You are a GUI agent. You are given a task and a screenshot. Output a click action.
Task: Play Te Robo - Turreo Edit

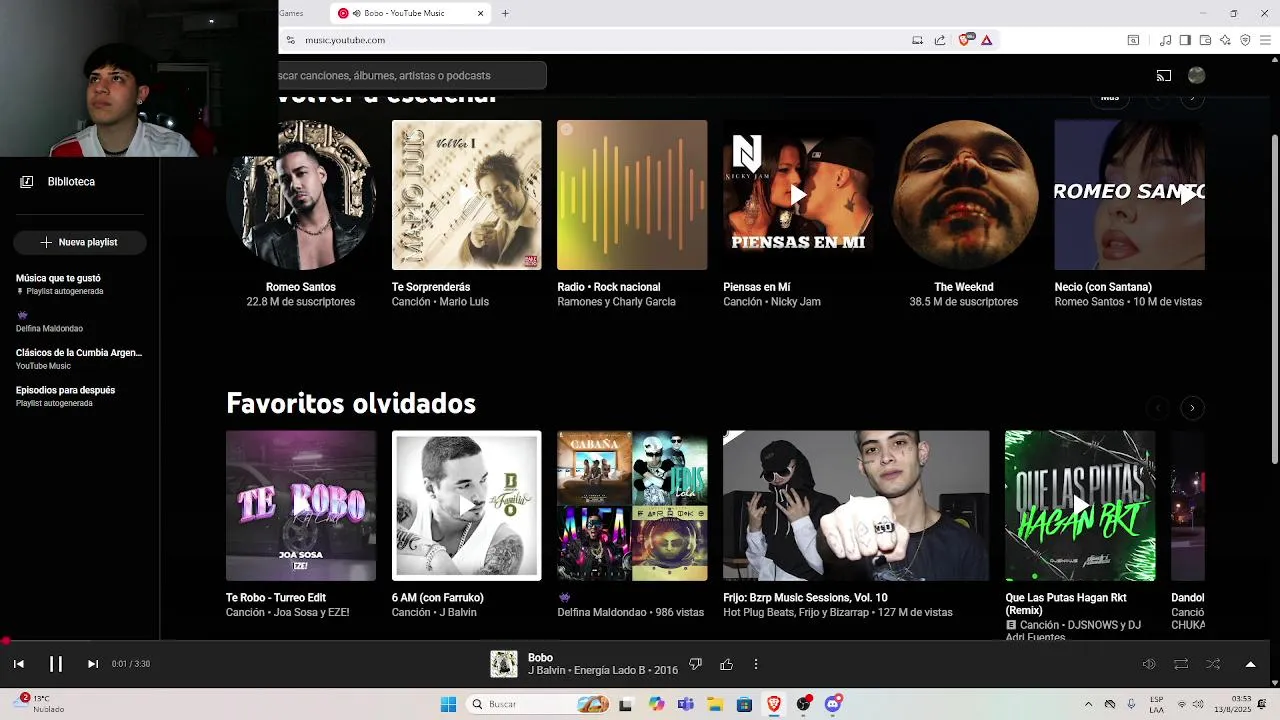coord(301,506)
